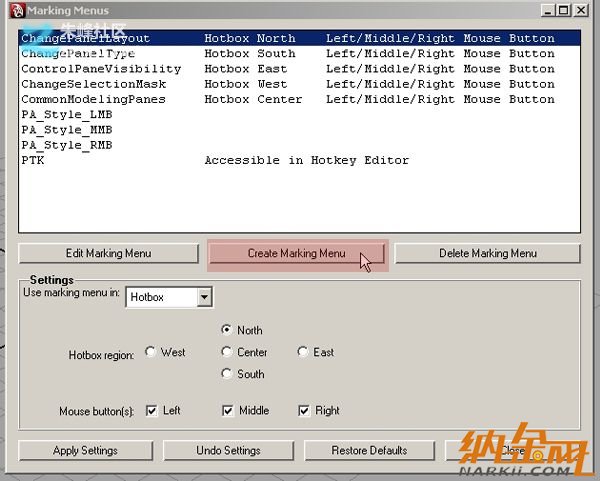The image size is (600, 481).
Task: Click the Apply Settings button
Action: pyautogui.click(x=85, y=450)
